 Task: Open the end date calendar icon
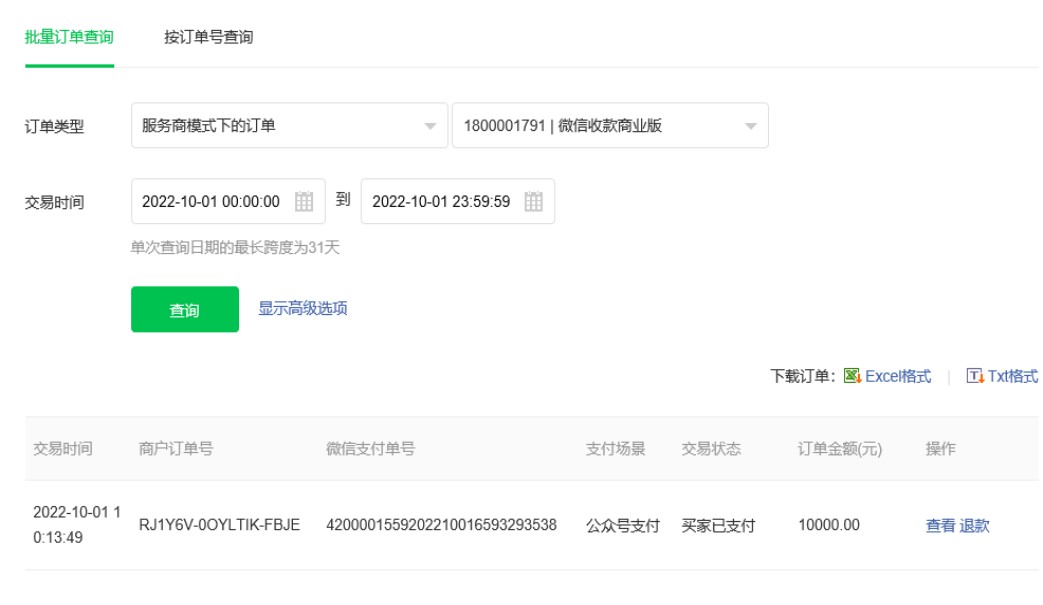[x=534, y=202]
